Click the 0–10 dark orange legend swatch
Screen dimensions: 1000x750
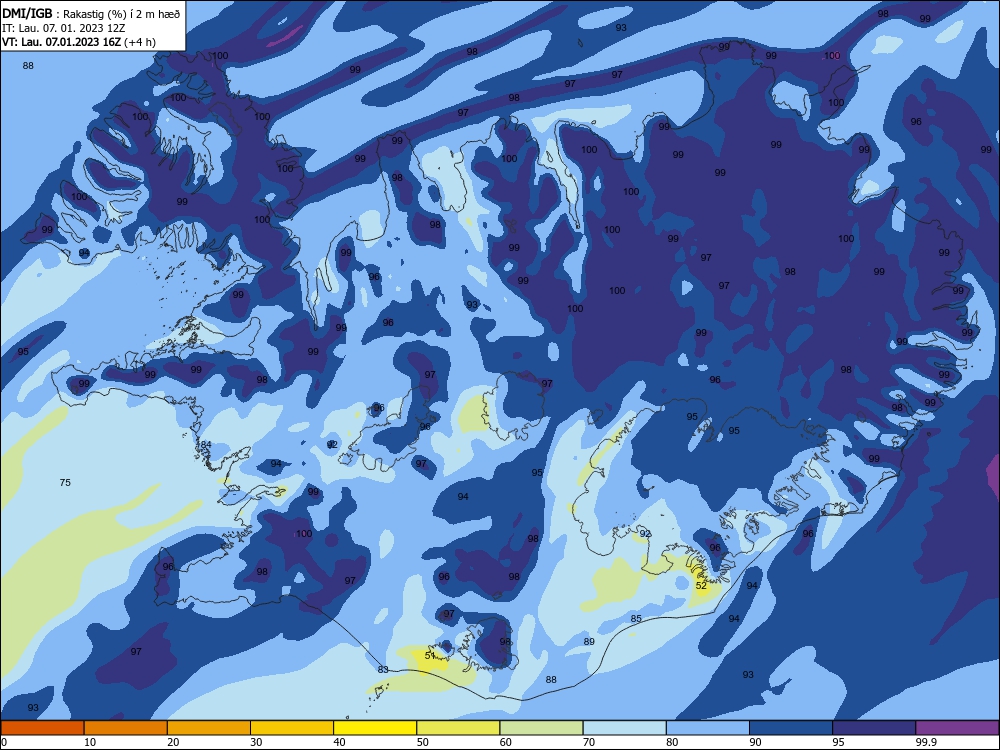click(x=42, y=728)
